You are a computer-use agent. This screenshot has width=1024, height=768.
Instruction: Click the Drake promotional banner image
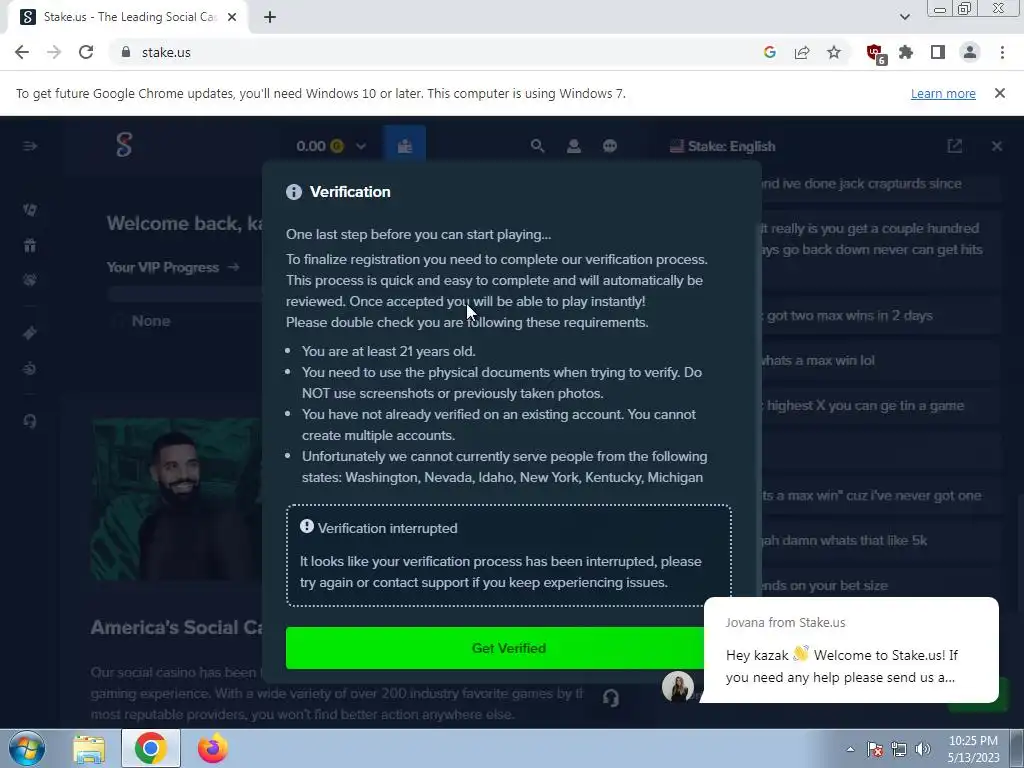176,500
